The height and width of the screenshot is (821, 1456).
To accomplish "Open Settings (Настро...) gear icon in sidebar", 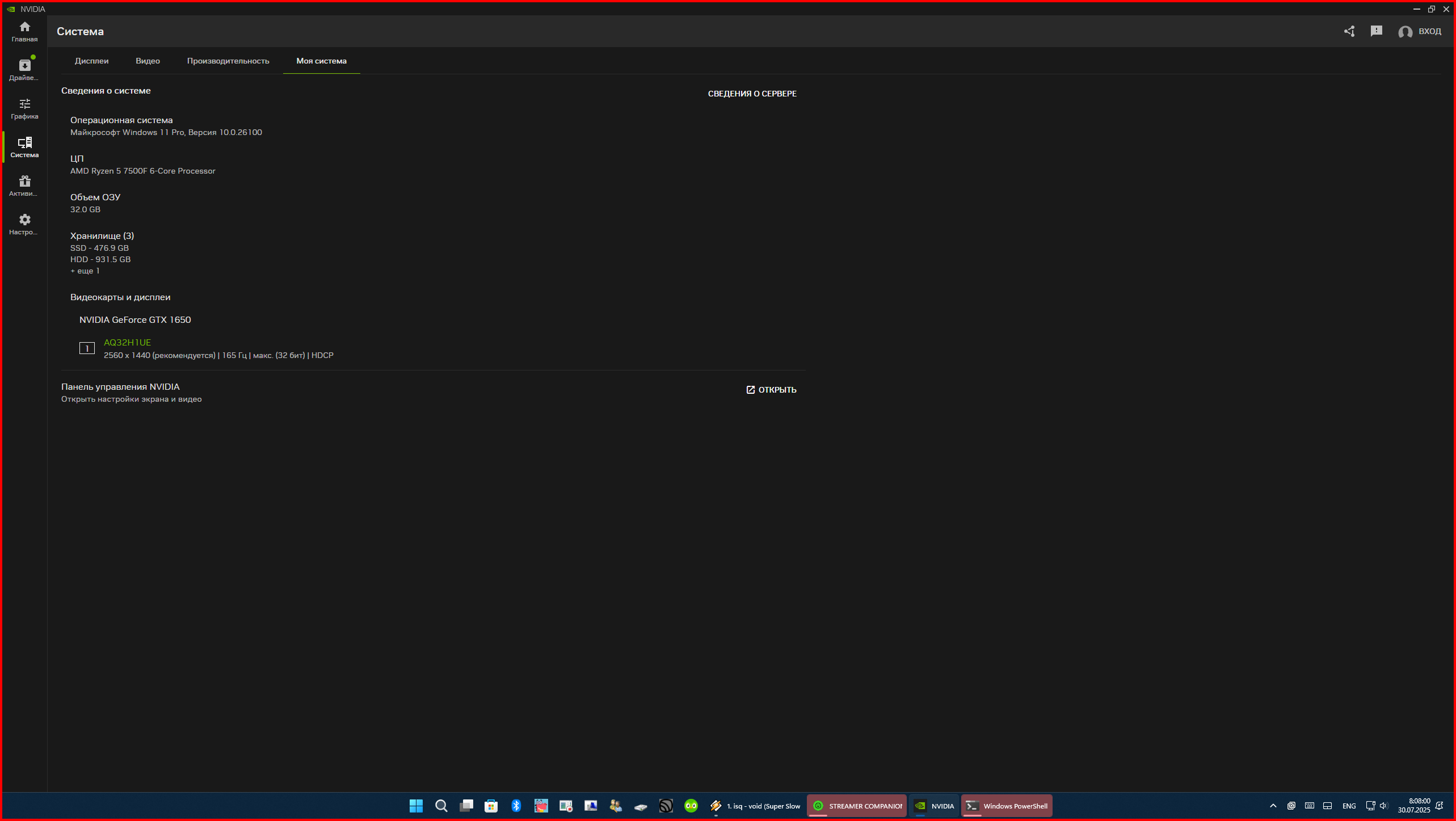I will pos(24,224).
